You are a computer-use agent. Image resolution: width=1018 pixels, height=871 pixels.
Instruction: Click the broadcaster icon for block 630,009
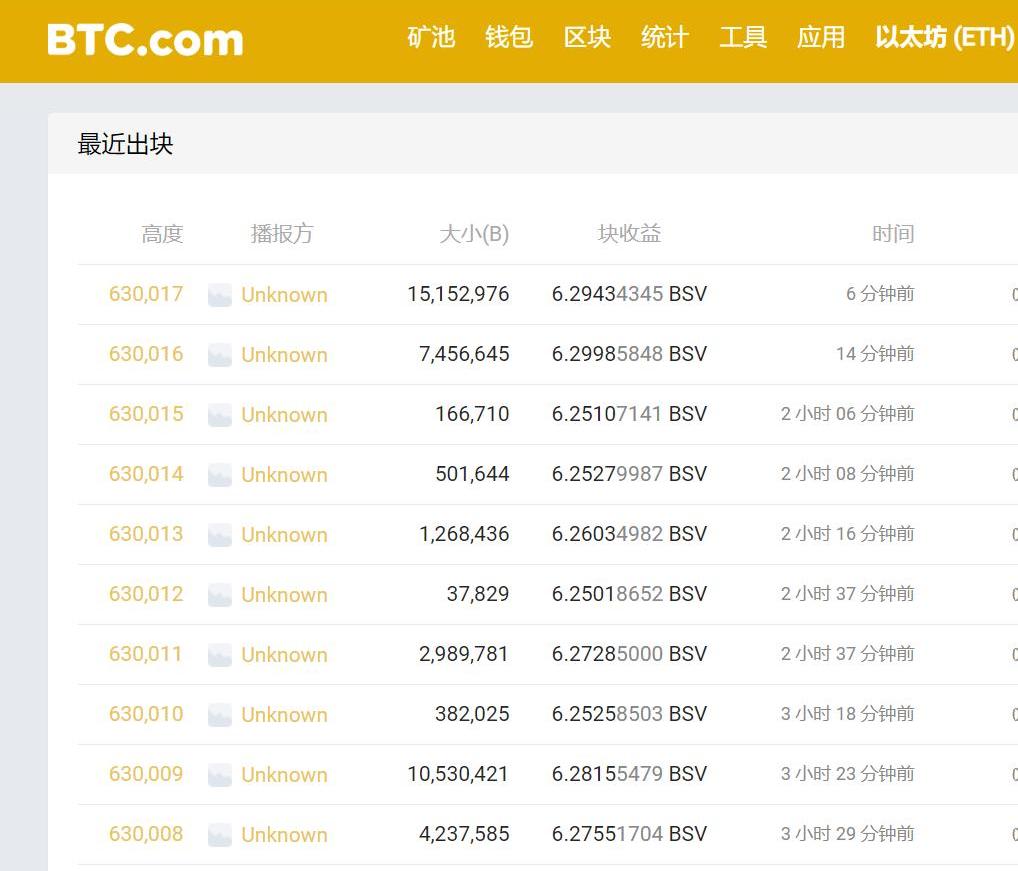point(220,775)
